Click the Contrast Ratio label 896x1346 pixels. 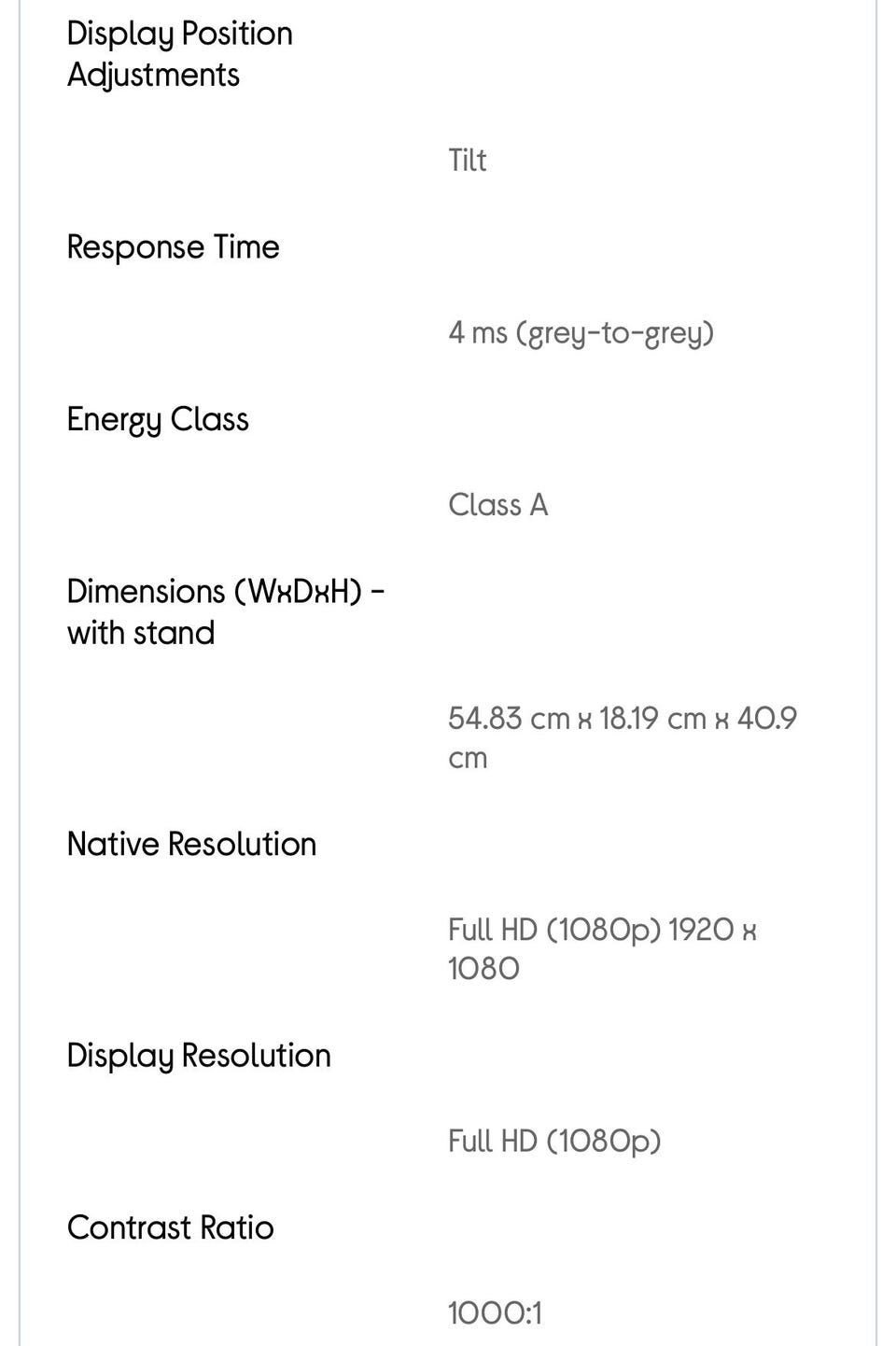click(x=170, y=1227)
